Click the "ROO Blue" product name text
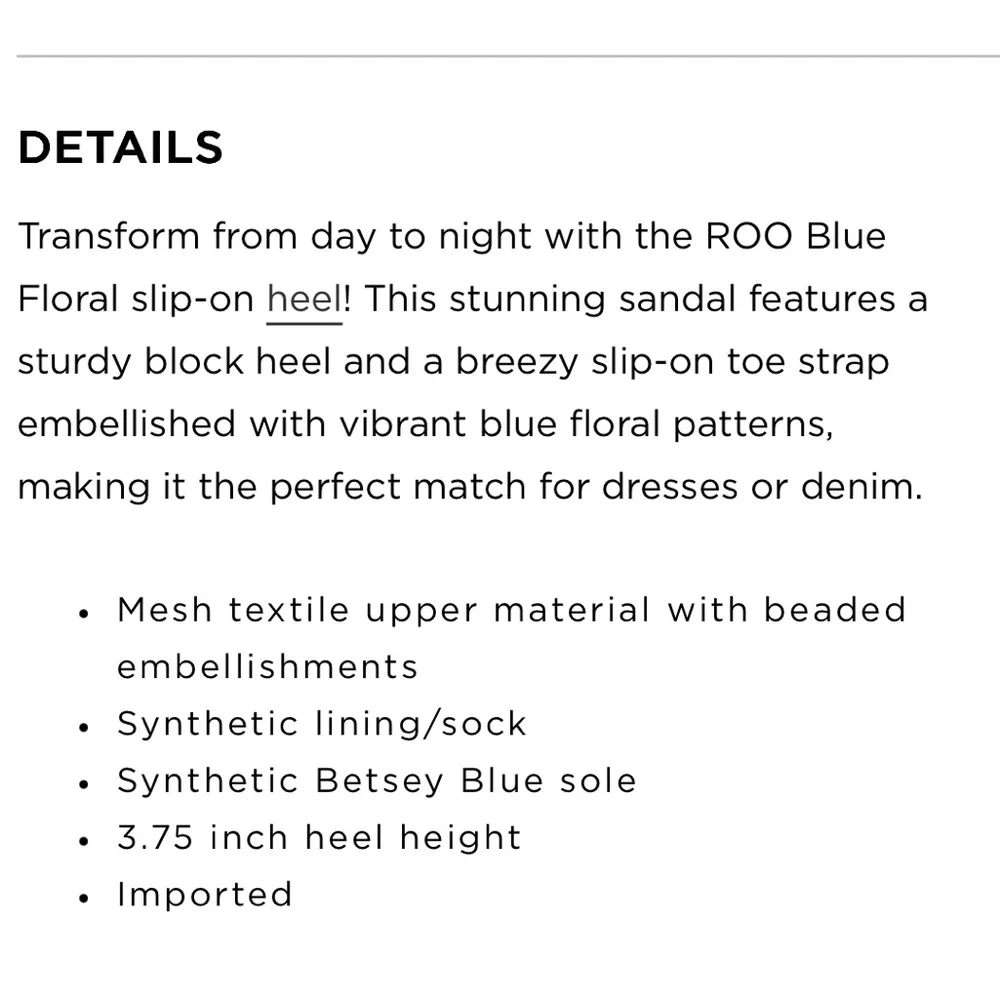Screen dimensions: 1000x1000 click(796, 237)
